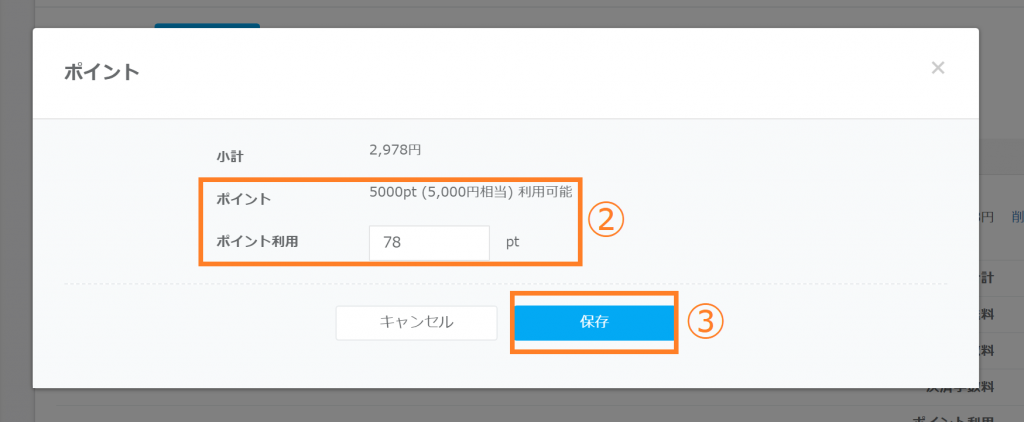Image resolution: width=1024 pixels, height=422 pixels.
Task: Click the ポイント利用 number input field
Action: (429, 243)
